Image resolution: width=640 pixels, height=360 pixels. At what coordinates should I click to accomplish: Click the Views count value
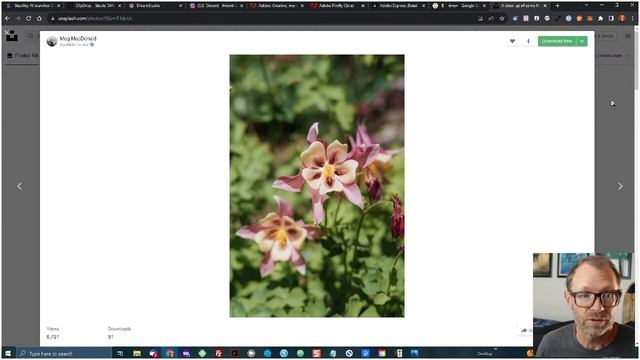[53, 337]
